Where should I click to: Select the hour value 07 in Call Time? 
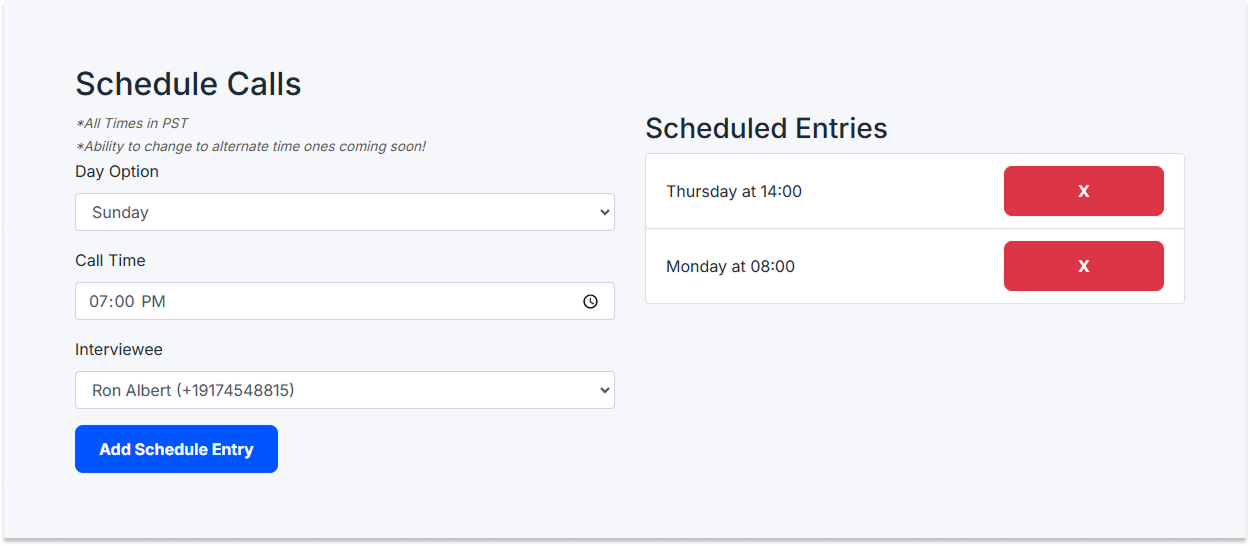pyautogui.click(x=98, y=301)
